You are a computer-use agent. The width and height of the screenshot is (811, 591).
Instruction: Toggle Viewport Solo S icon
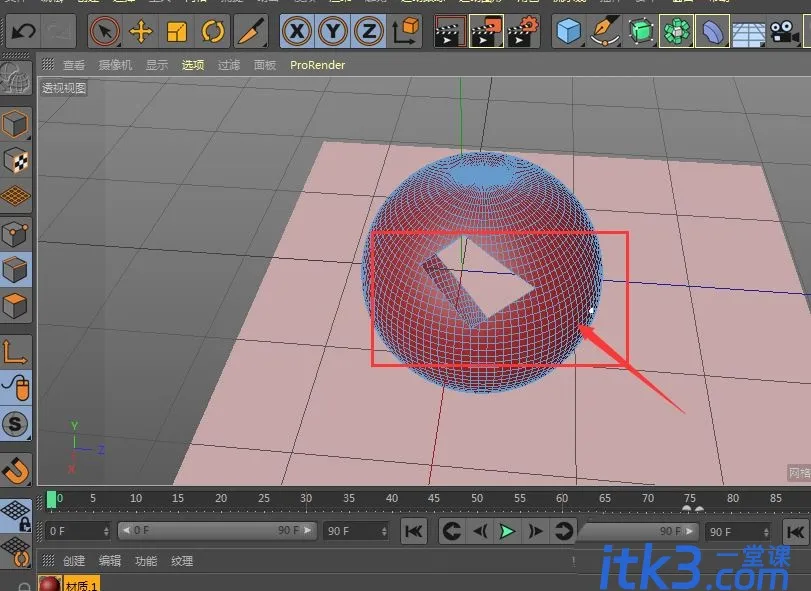pyautogui.click(x=16, y=424)
